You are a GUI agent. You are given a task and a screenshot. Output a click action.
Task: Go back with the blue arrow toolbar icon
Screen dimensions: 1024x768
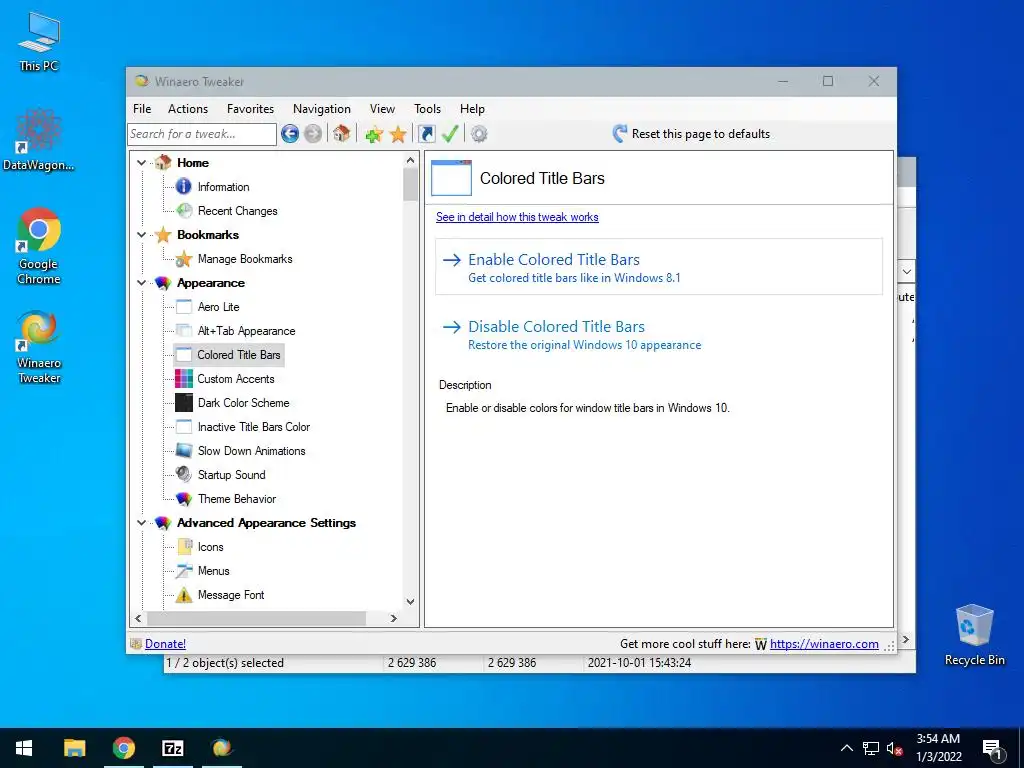[x=290, y=134]
